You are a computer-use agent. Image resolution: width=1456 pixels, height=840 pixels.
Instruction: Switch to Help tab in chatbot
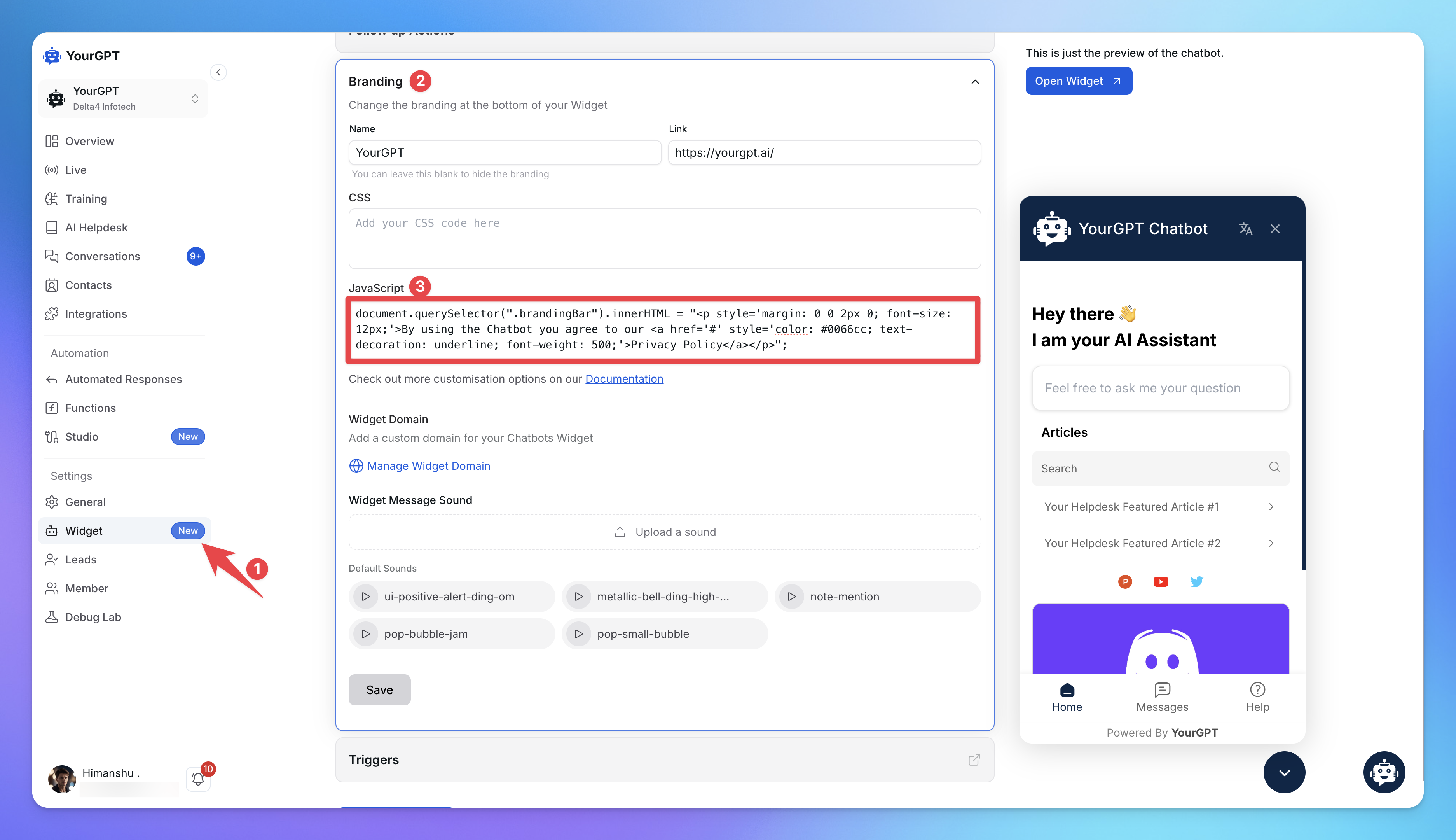[1257, 698]
